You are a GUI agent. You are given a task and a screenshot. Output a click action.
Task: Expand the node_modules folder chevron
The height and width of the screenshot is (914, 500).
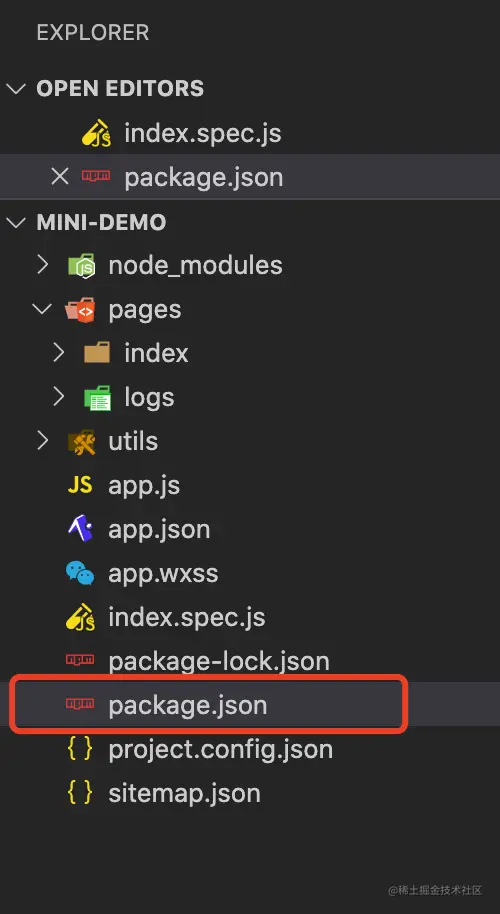tap(43, 266)
